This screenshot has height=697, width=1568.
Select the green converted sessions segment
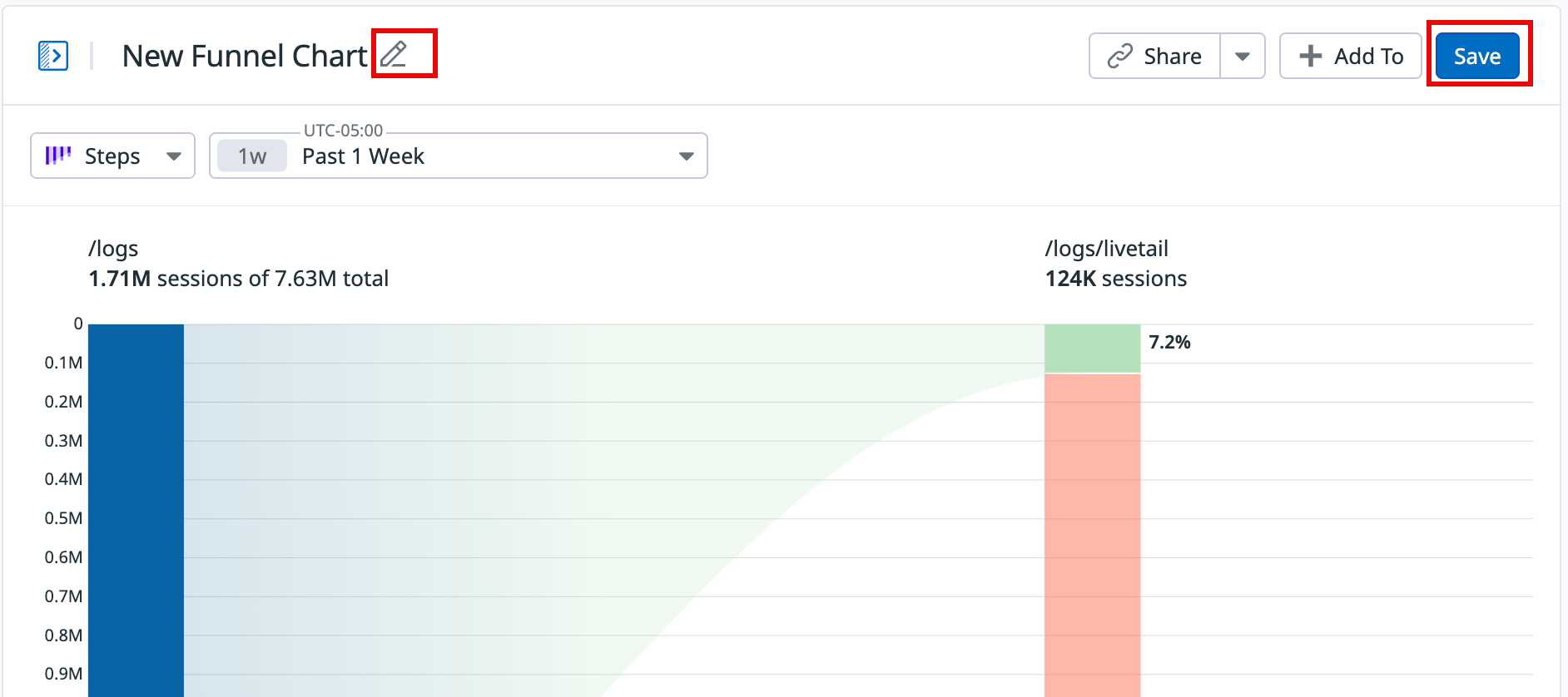click(1092, 348)
